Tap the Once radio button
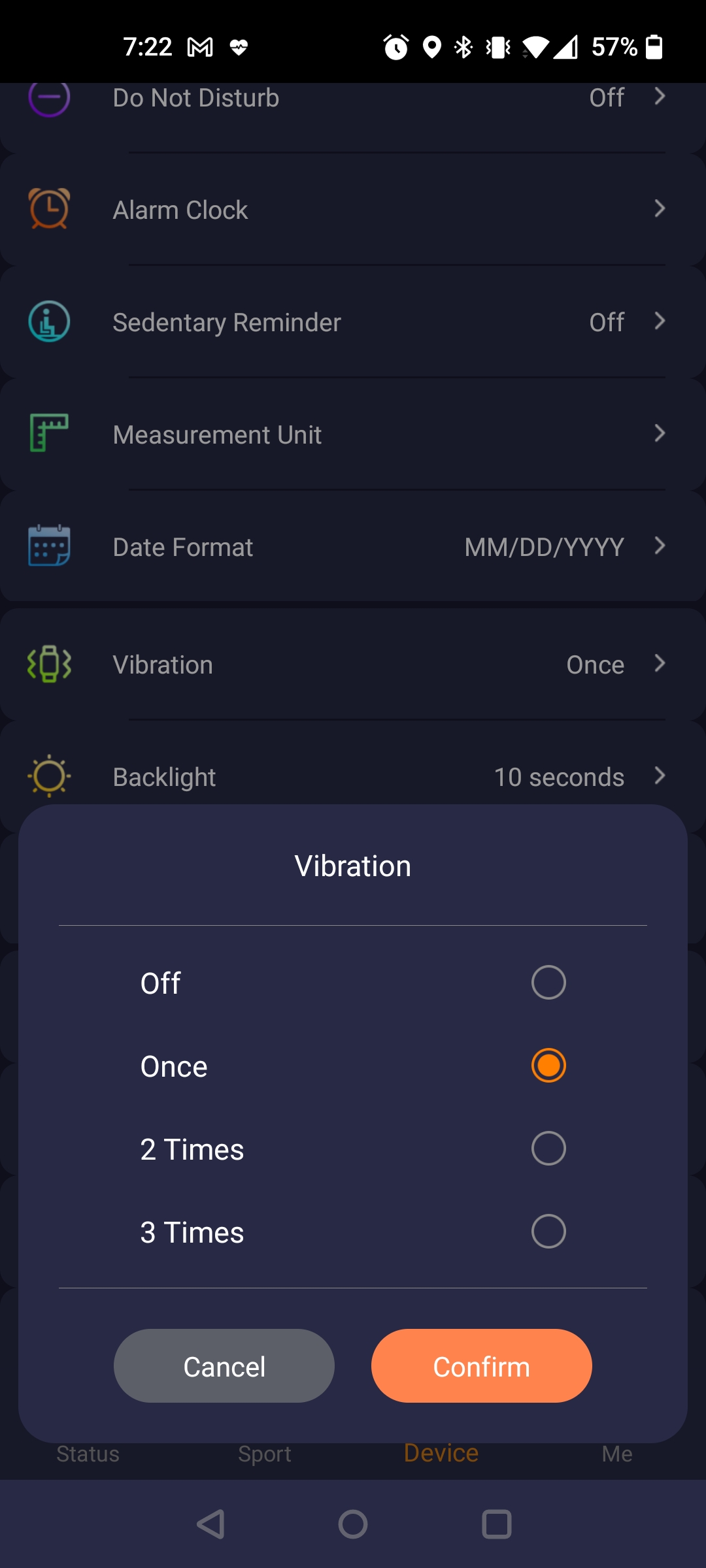The image size is (706, 1568). click(548, 1066)
